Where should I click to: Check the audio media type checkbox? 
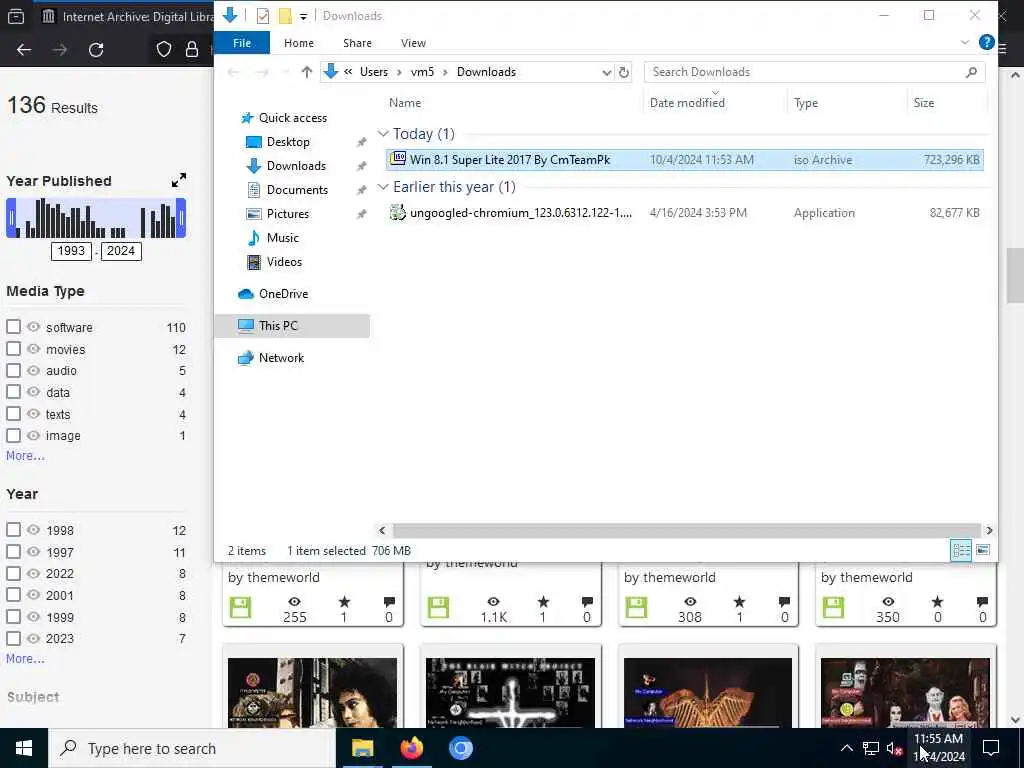13,370
